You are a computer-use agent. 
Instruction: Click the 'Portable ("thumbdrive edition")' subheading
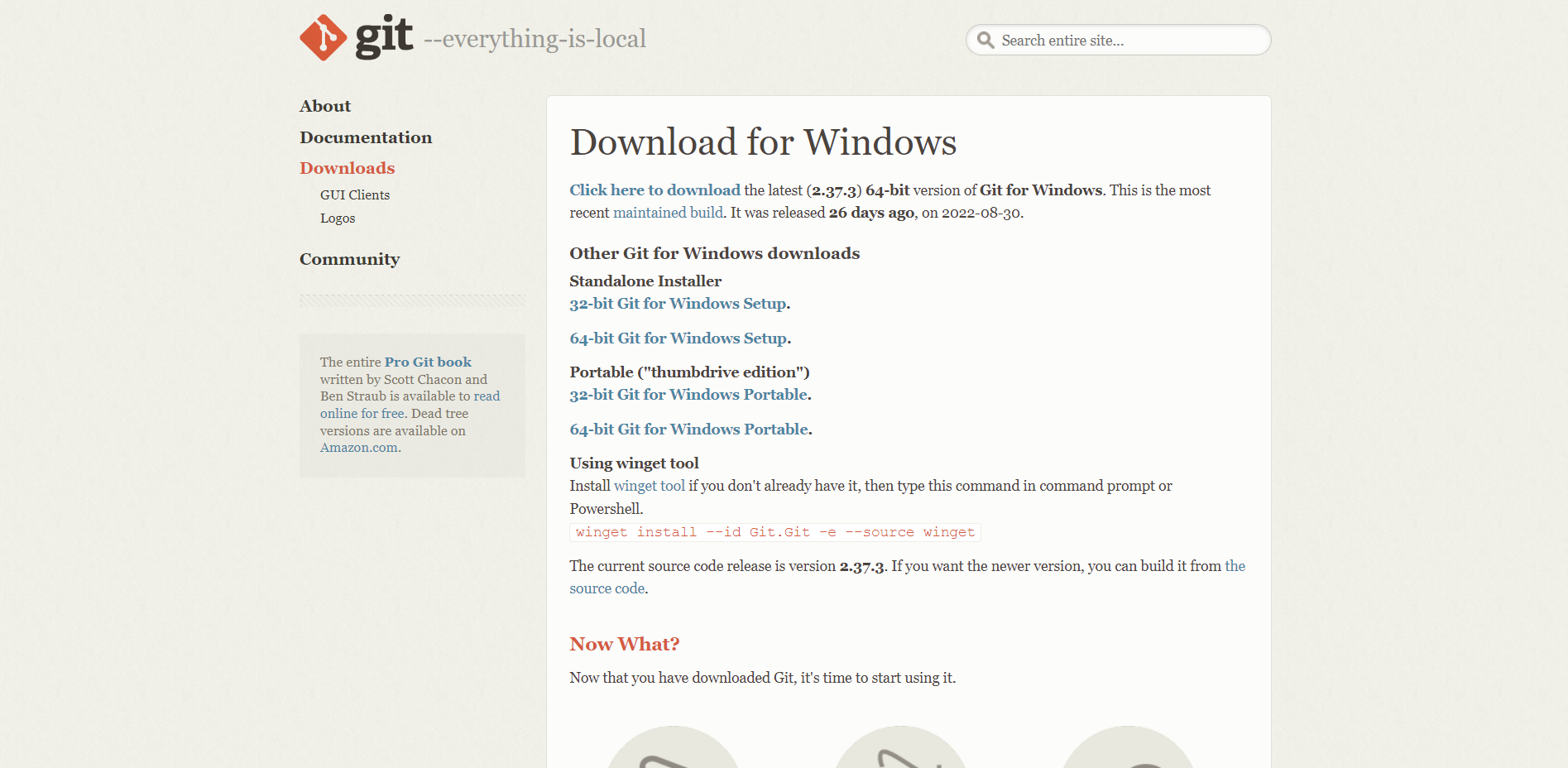point(689,372)
